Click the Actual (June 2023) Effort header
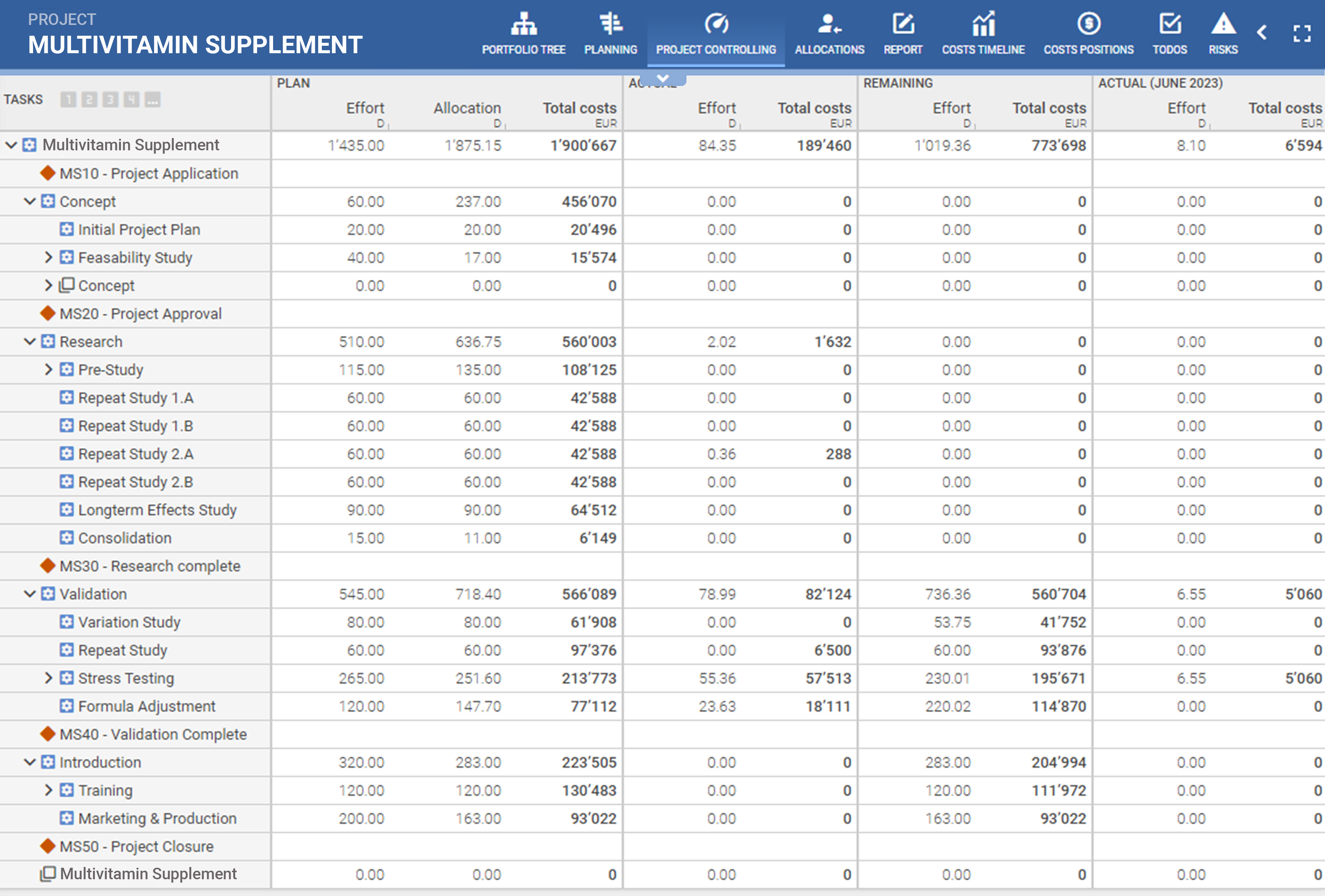Image resolution: width=1325 pixels, height=896 pixels. coord(1187,108)
